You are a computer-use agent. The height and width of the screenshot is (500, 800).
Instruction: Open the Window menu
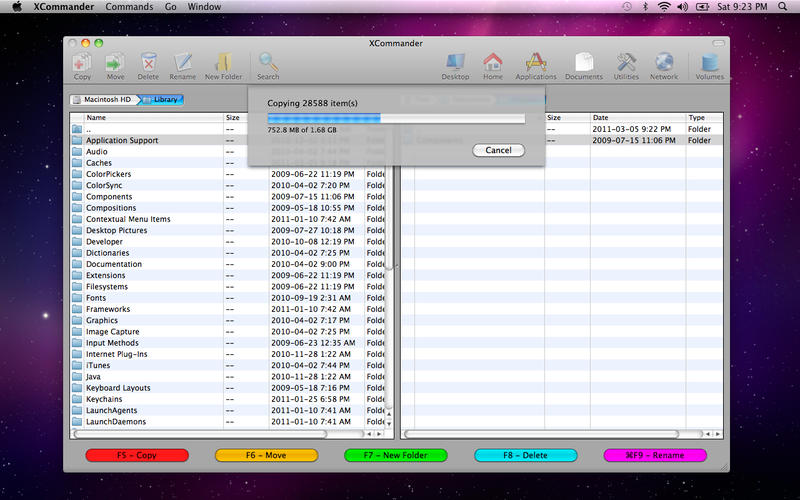click(204, 7)
